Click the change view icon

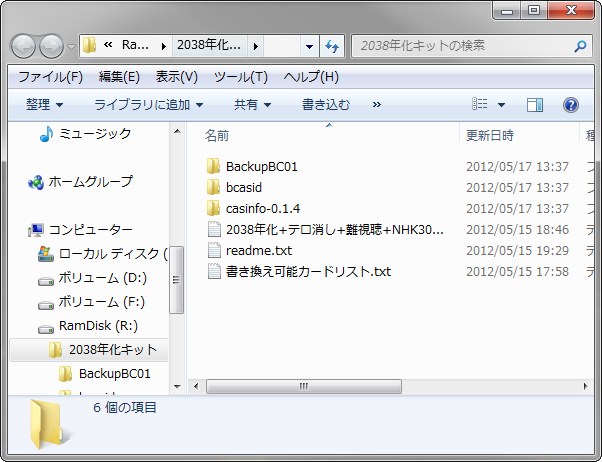coord(481,104)
